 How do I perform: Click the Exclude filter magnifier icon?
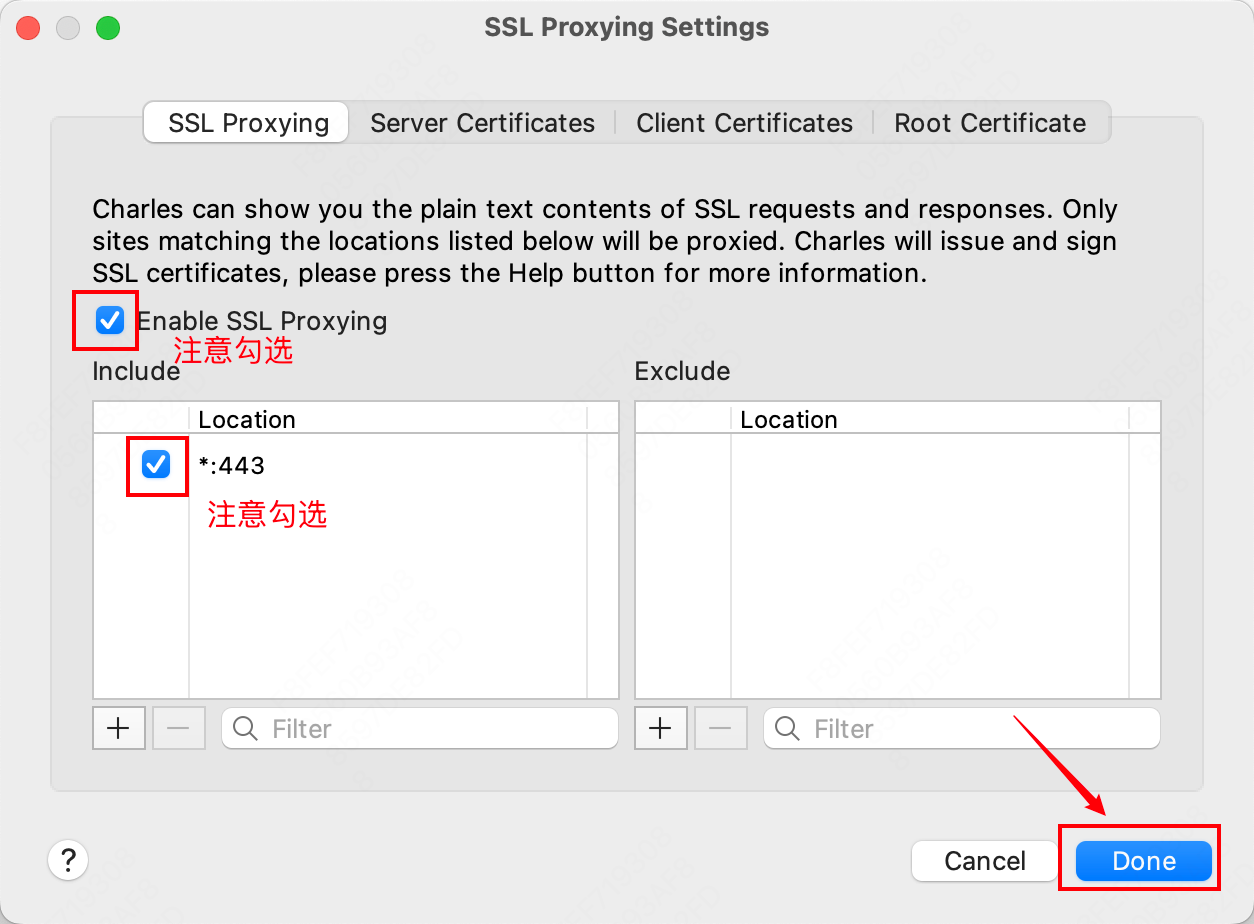pyautogui.click(x=787, y=728)
